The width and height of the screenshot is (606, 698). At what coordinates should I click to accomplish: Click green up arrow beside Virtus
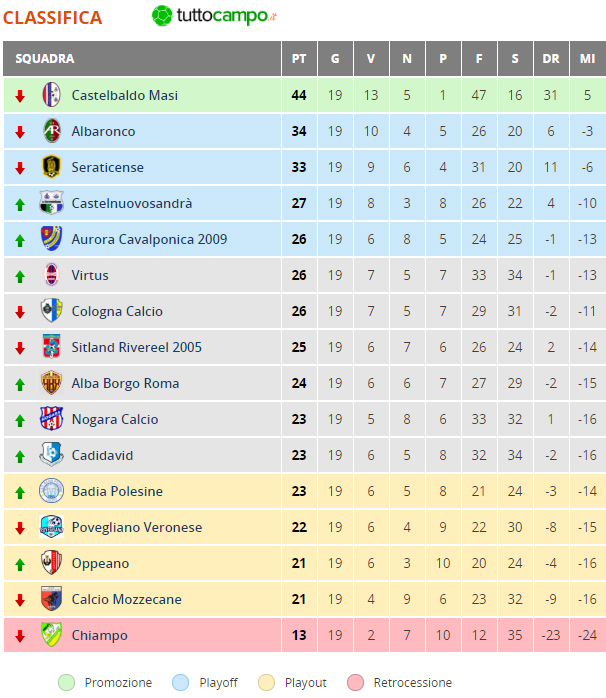(x=20, y=276)
